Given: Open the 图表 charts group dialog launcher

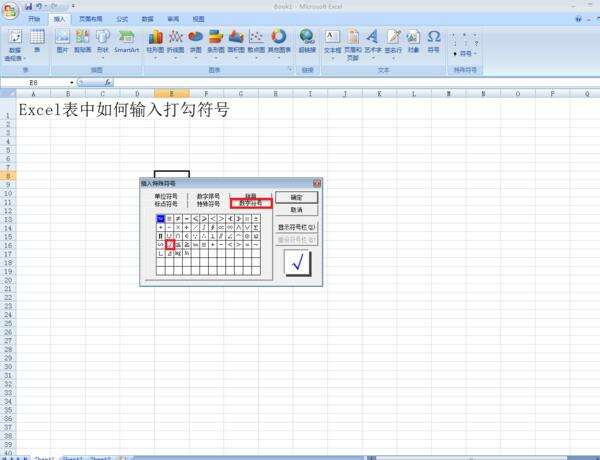Looking at the screenshot, I should tap(290, 69).
